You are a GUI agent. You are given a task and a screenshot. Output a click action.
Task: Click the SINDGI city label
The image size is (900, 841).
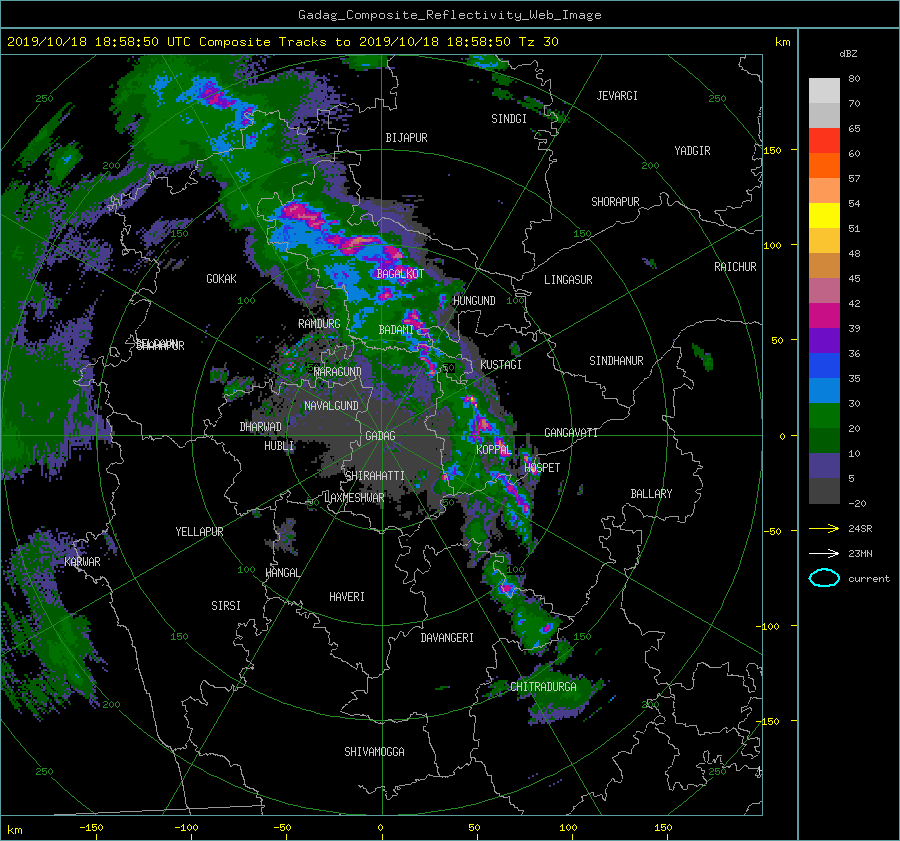509,119
